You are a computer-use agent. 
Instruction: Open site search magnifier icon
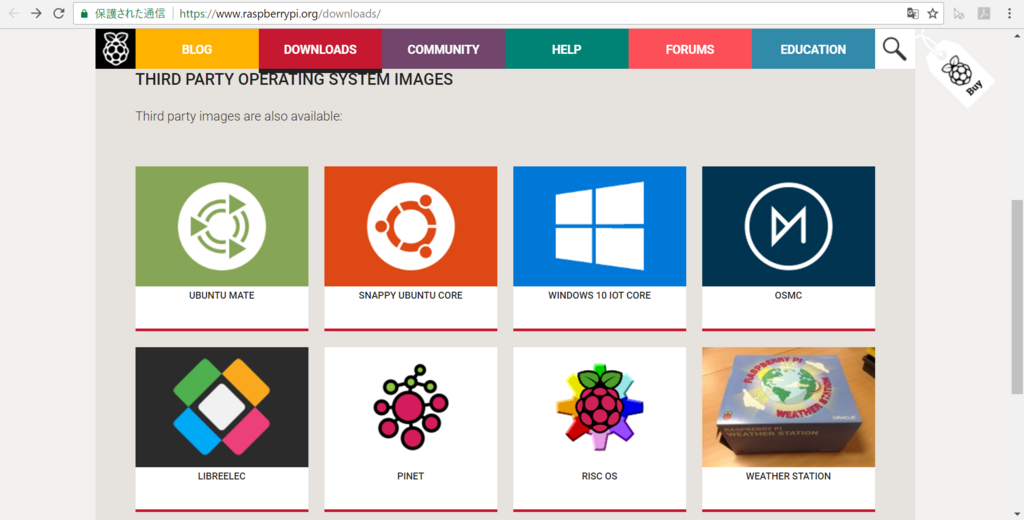click(895, 48)
